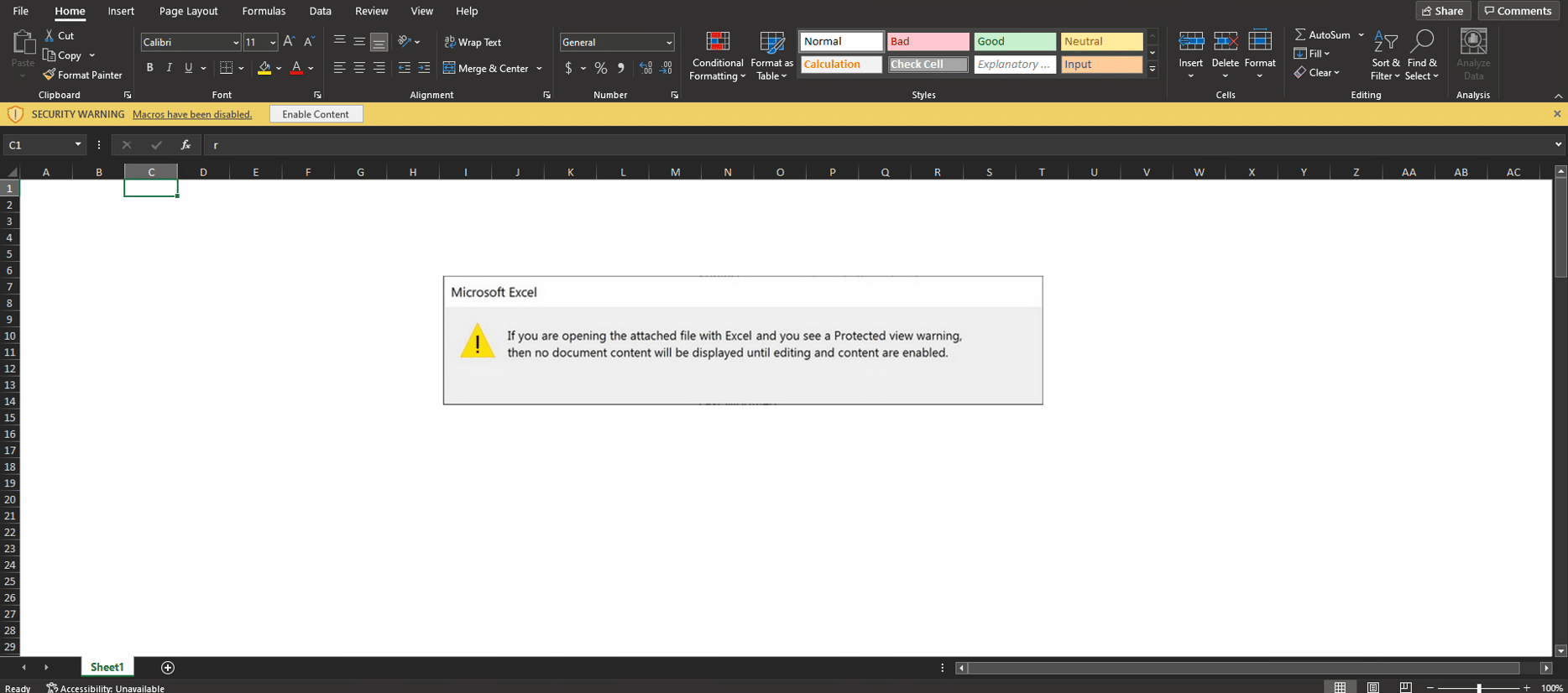1568x693 pixels.
Task: Click the increase indent icon
Action: pos(424,68)
